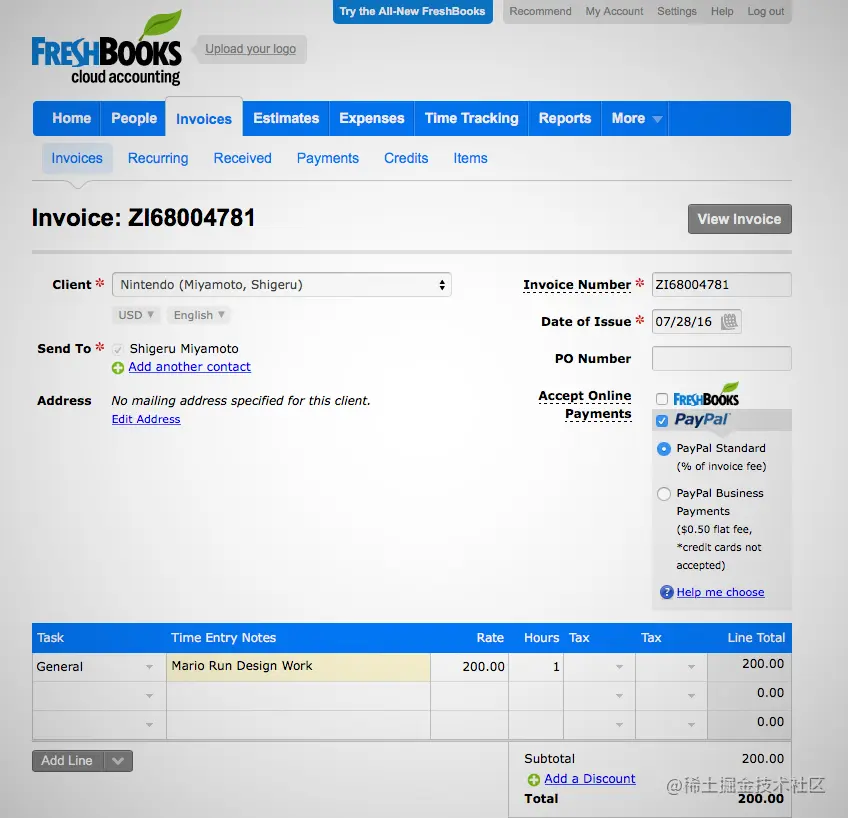Click Log out in the top bar

pyautogui.click(x=766, y=11)
